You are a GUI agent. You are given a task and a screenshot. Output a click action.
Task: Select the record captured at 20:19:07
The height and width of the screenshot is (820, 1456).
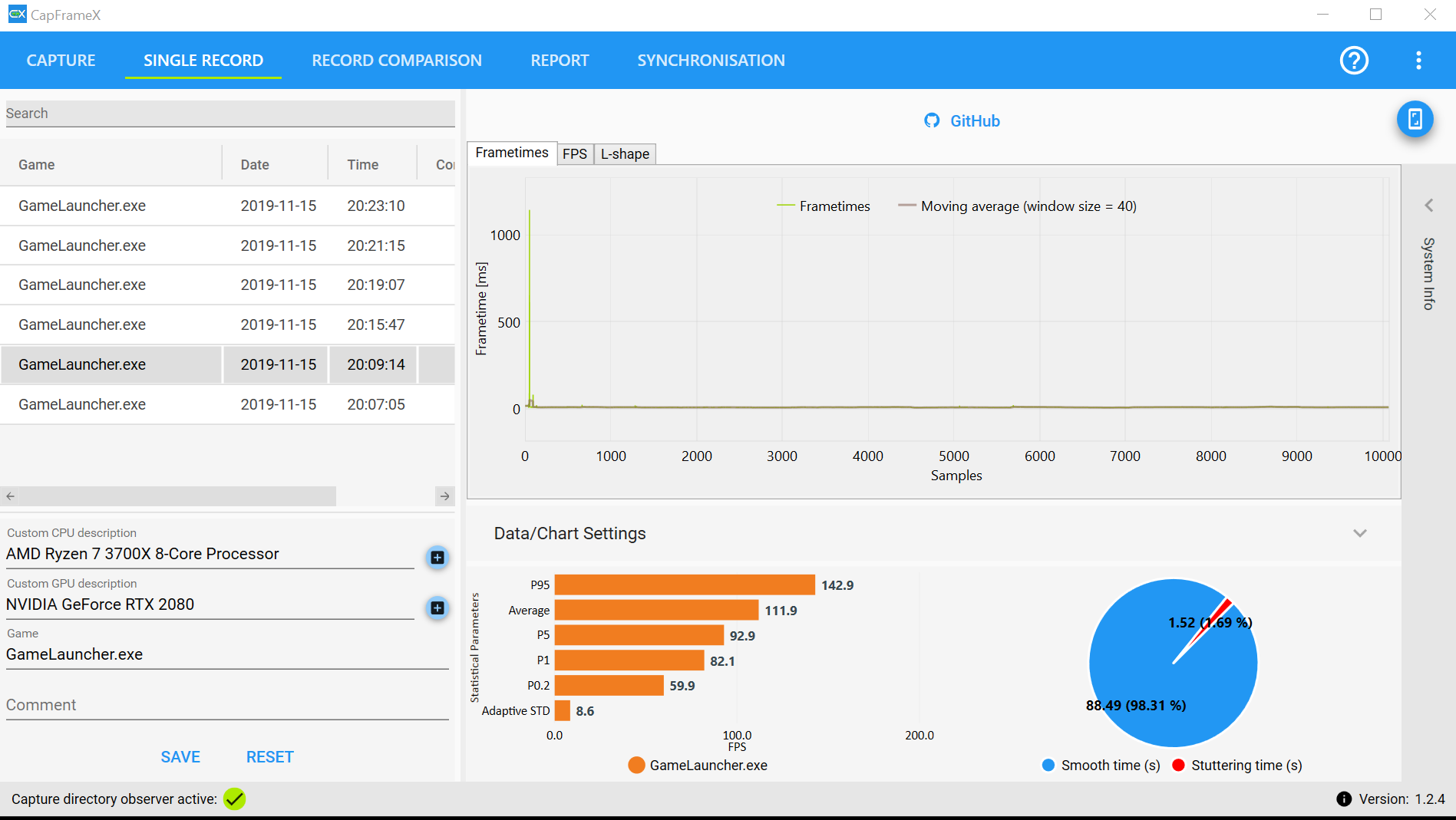click(x=227, y=285)
